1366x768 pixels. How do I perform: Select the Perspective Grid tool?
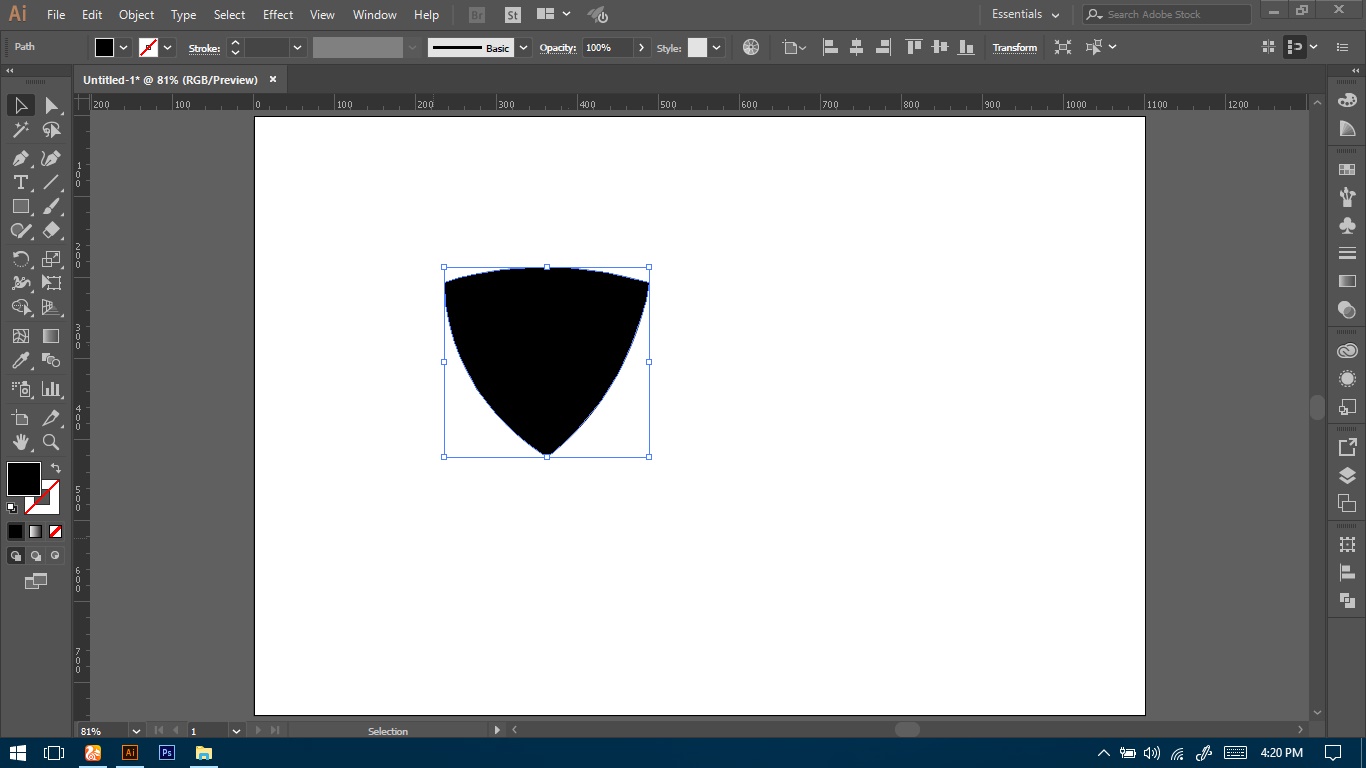click(51, 307)
